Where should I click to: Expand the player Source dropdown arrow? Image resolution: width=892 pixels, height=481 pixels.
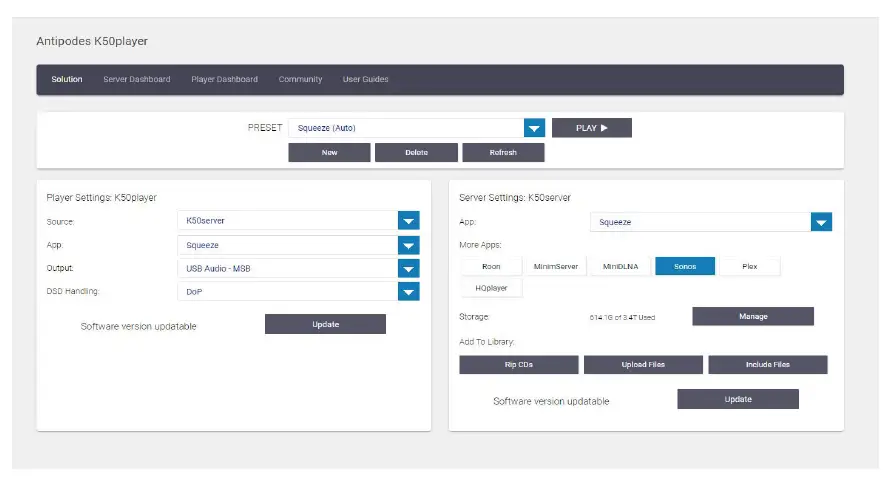pos(408,221)
